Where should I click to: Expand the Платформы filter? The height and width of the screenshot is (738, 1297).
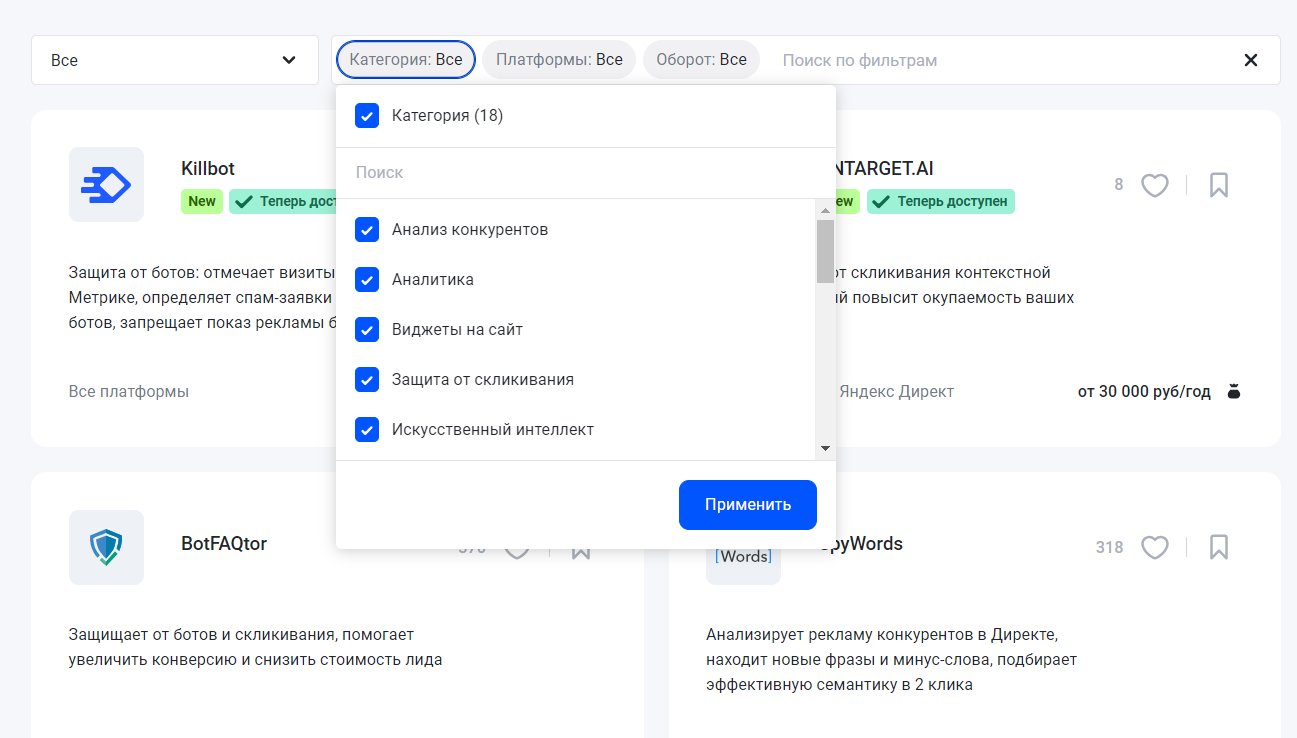(x=559, y=59)
